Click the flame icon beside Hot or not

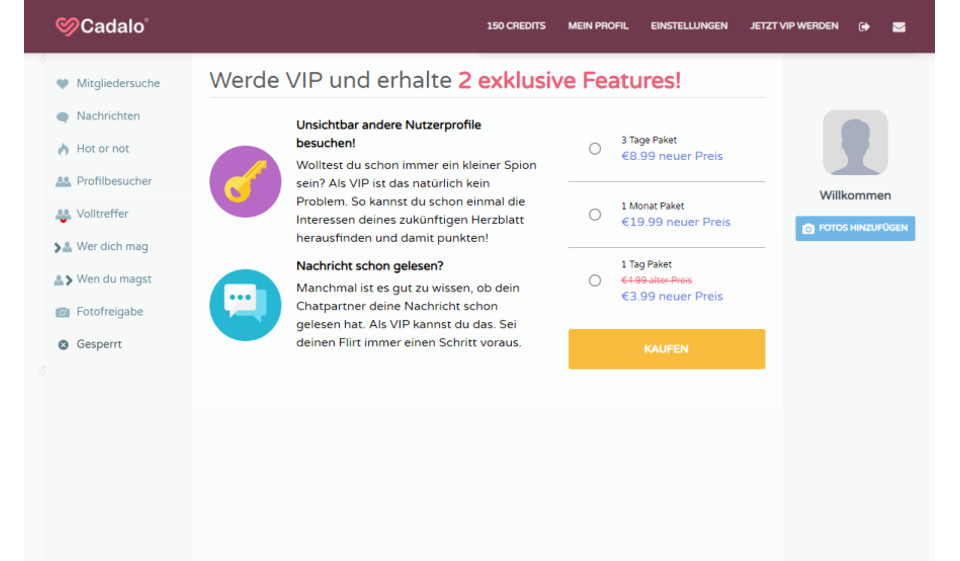pos(63,149)
